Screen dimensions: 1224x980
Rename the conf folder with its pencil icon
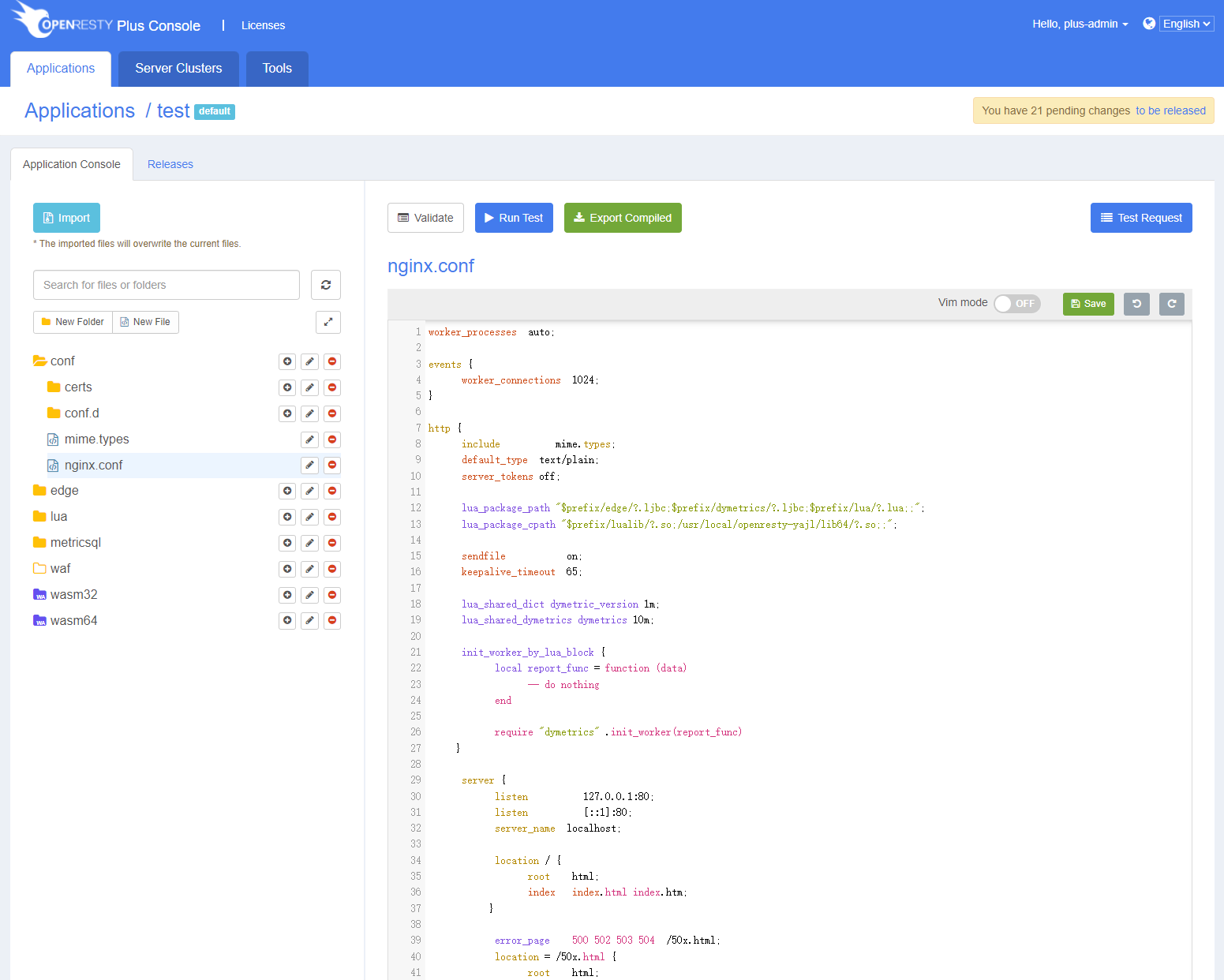(310, 361)
